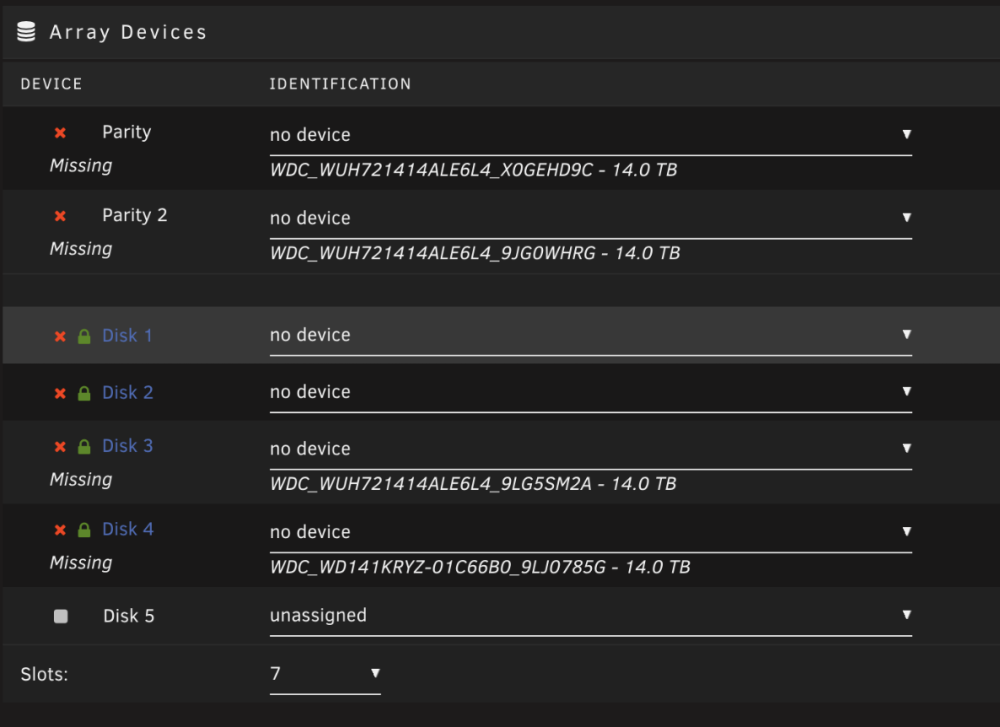The width and height of the screenshot is (1000, 727).
Task: Open the Disk 2 link
Action: coord(128,392)
